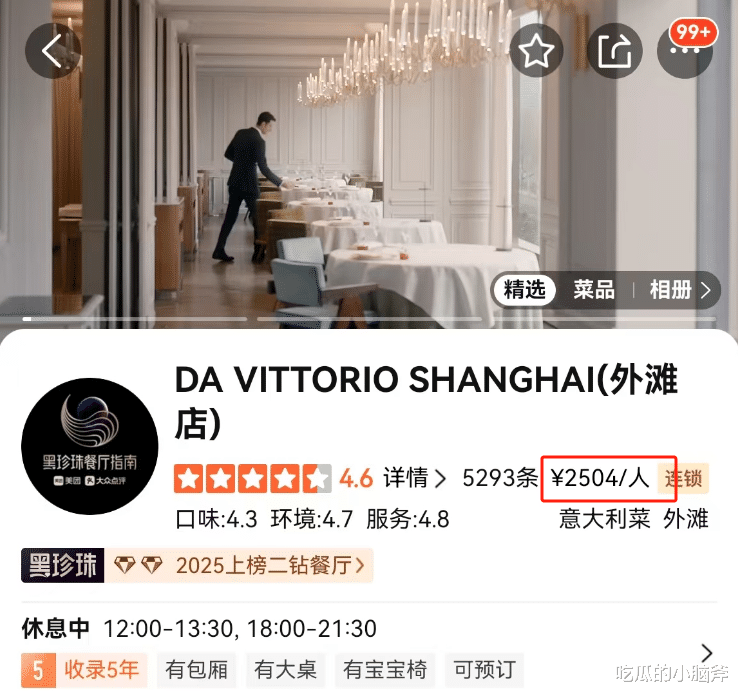
Task: Open the 相册 album chevron
Action: click(705, 290)
